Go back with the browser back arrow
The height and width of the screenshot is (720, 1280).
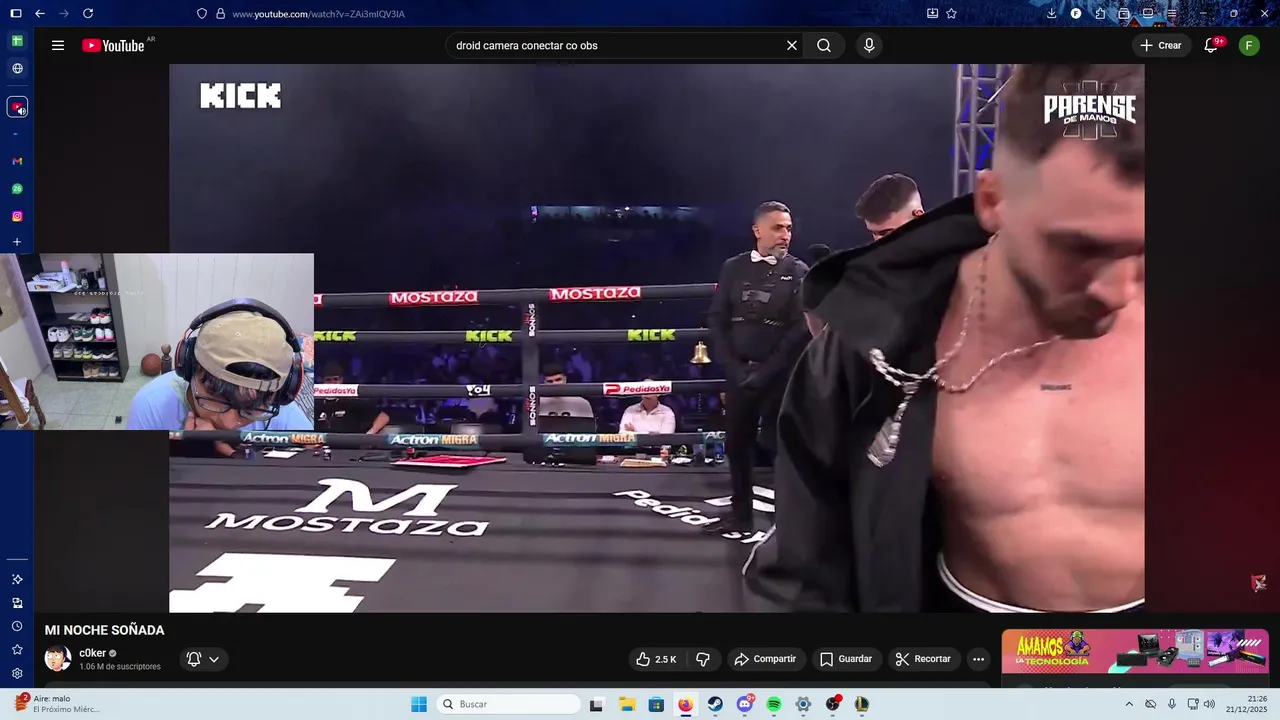40,13
